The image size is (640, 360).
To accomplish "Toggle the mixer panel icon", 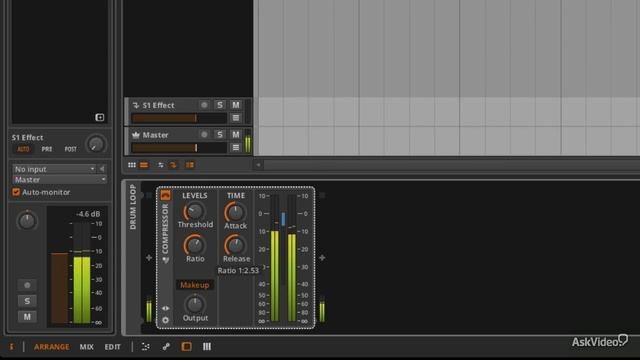I will tap(207, 347).
